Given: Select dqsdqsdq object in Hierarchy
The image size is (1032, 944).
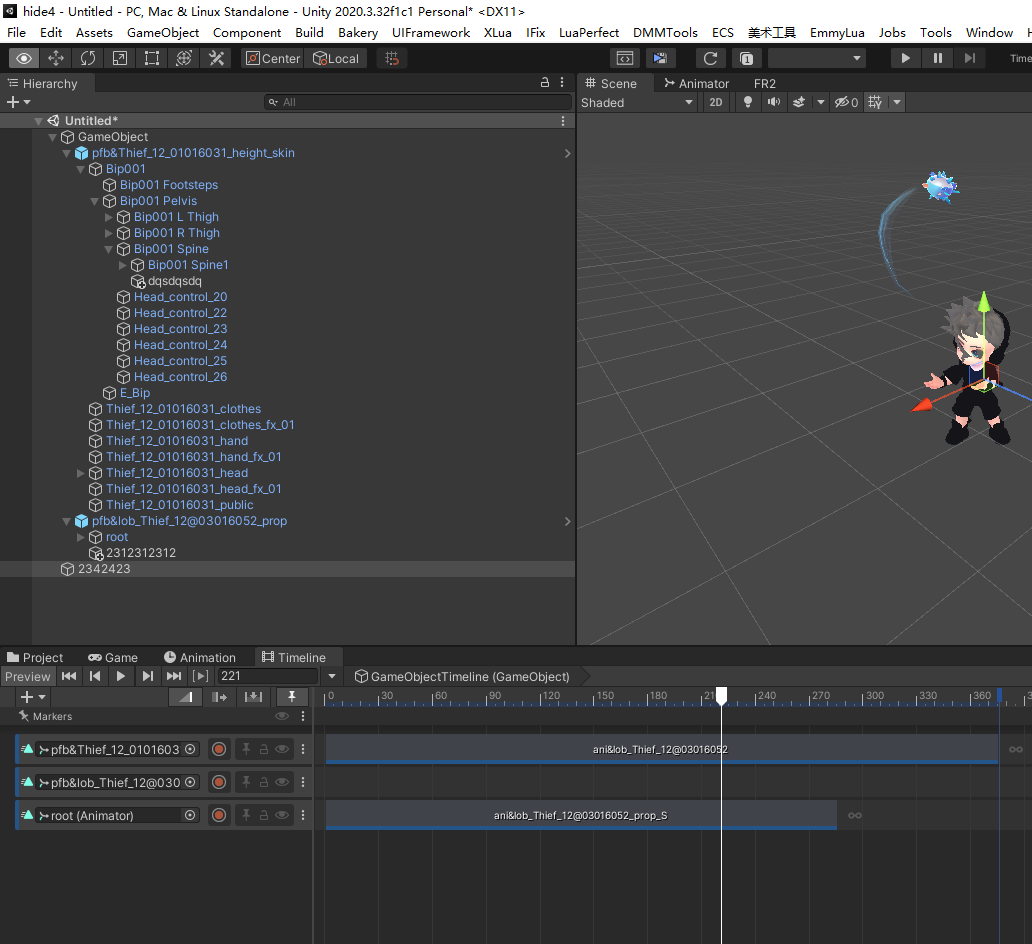Looking at the screenshot, I should [x=174, y=281].
